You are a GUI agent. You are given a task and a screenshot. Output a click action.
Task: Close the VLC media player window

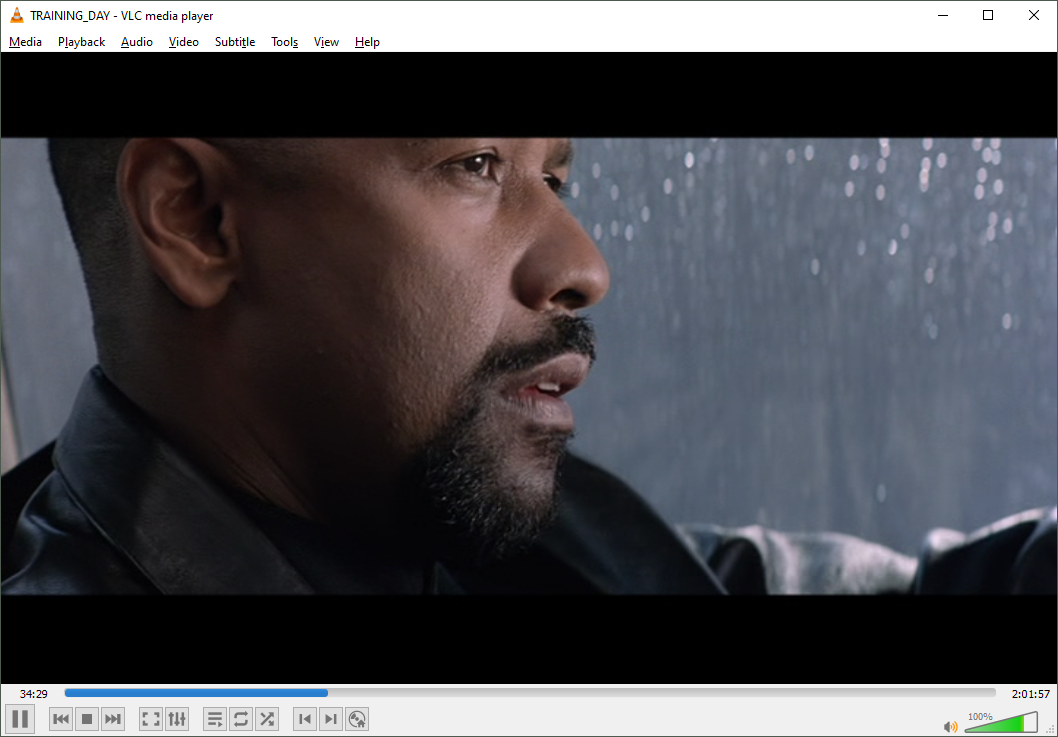click(x=1033, y=15)
